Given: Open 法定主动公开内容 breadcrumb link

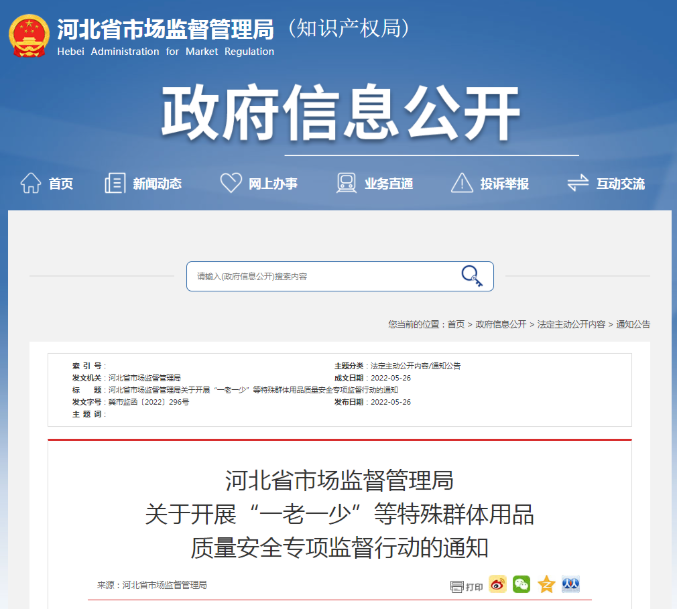Looking at the screenshot, I should pos(571,325).
